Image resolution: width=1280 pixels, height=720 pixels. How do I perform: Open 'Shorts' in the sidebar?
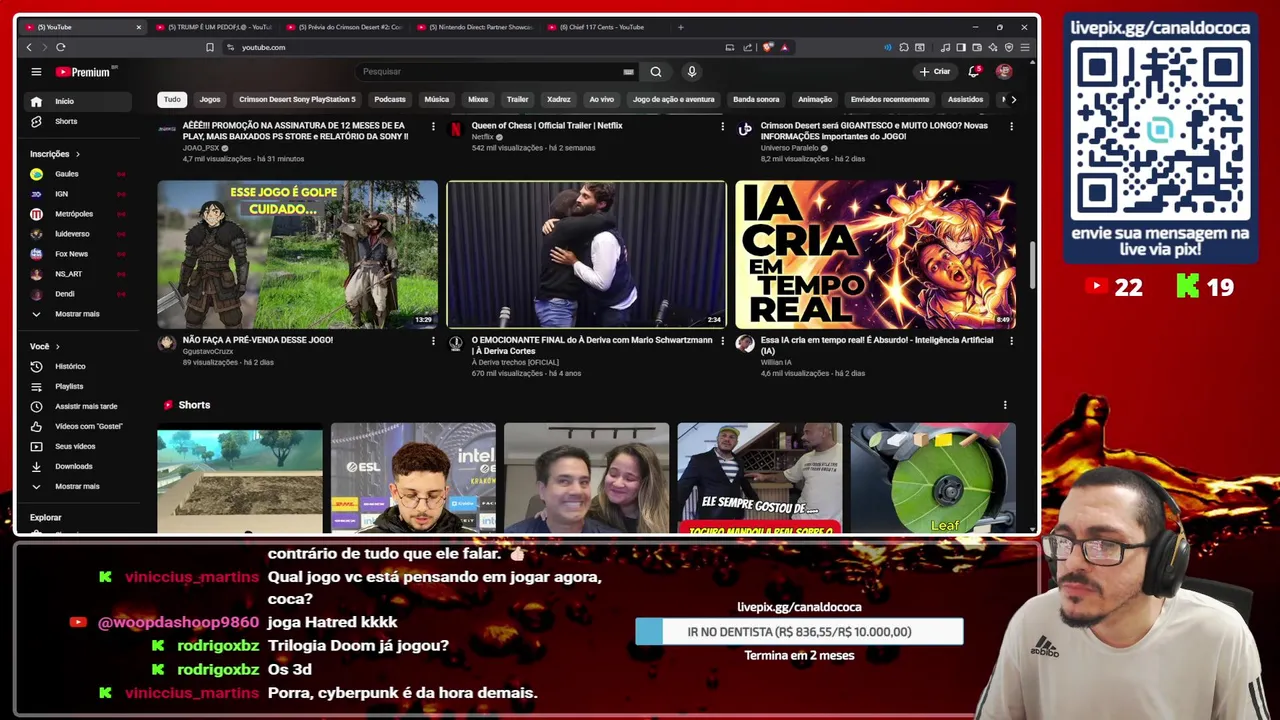tap(78, 121)
